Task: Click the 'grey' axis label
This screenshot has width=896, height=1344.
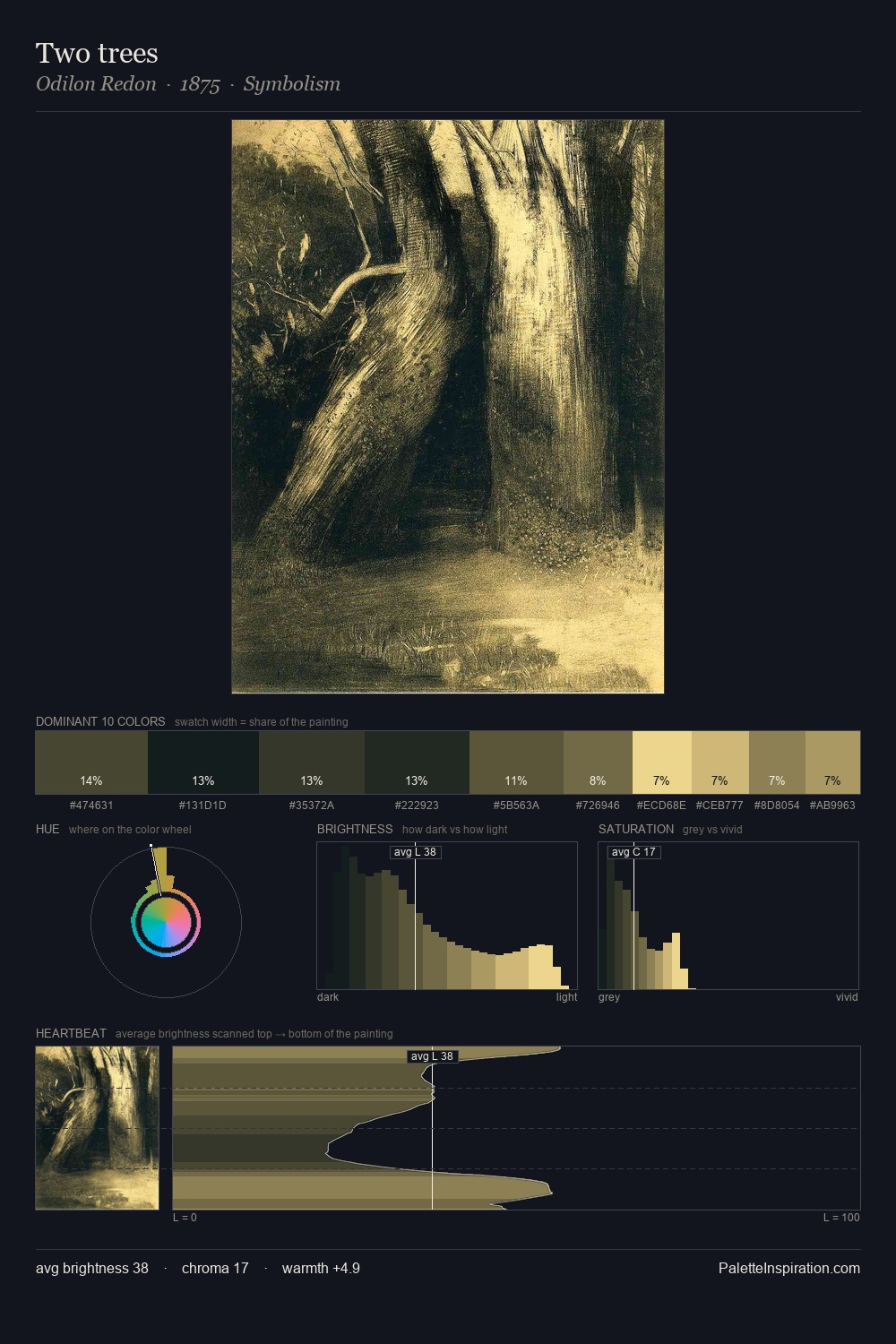Action: 609,997
